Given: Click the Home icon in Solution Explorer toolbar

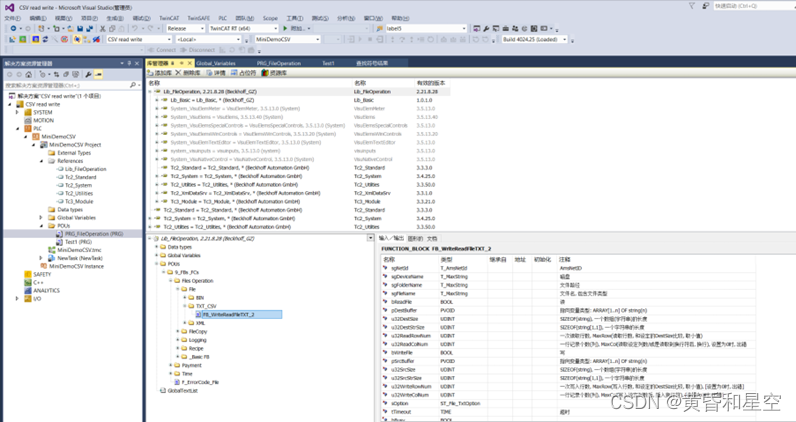Looking at the screenshot, I should 28,75.
